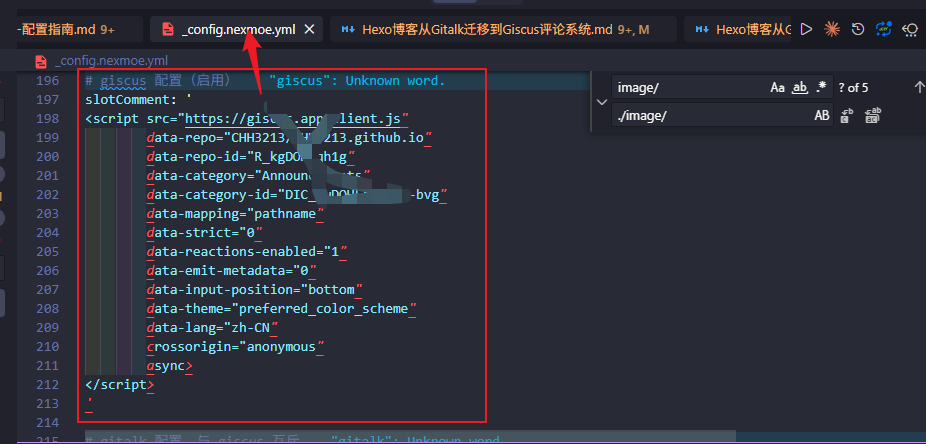Screen dimensions: 926x444
Task: Collapse the replace row chevron
Action: click(602, 102)
